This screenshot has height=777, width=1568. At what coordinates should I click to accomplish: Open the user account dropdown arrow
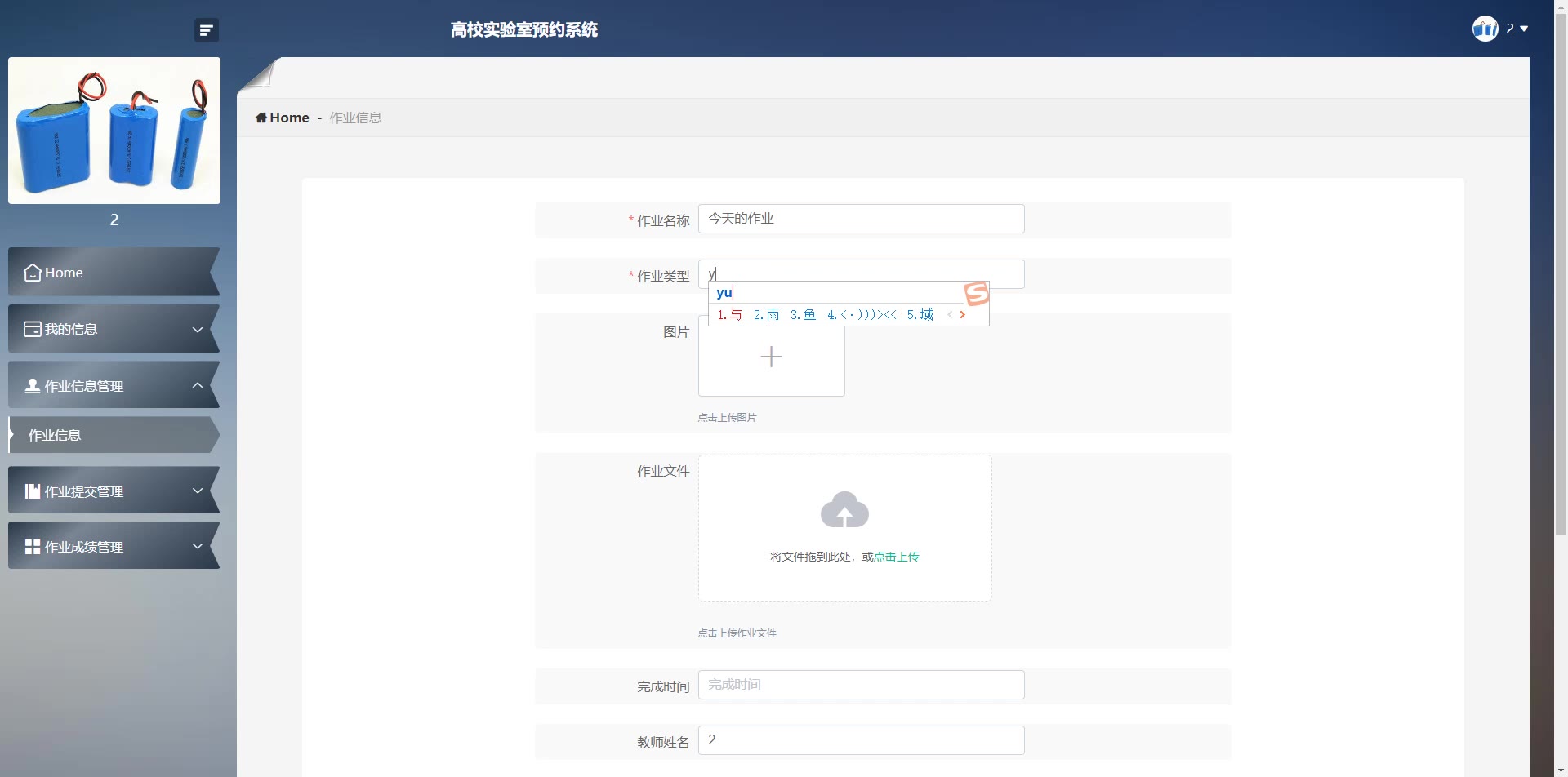tap(1524, 29)
